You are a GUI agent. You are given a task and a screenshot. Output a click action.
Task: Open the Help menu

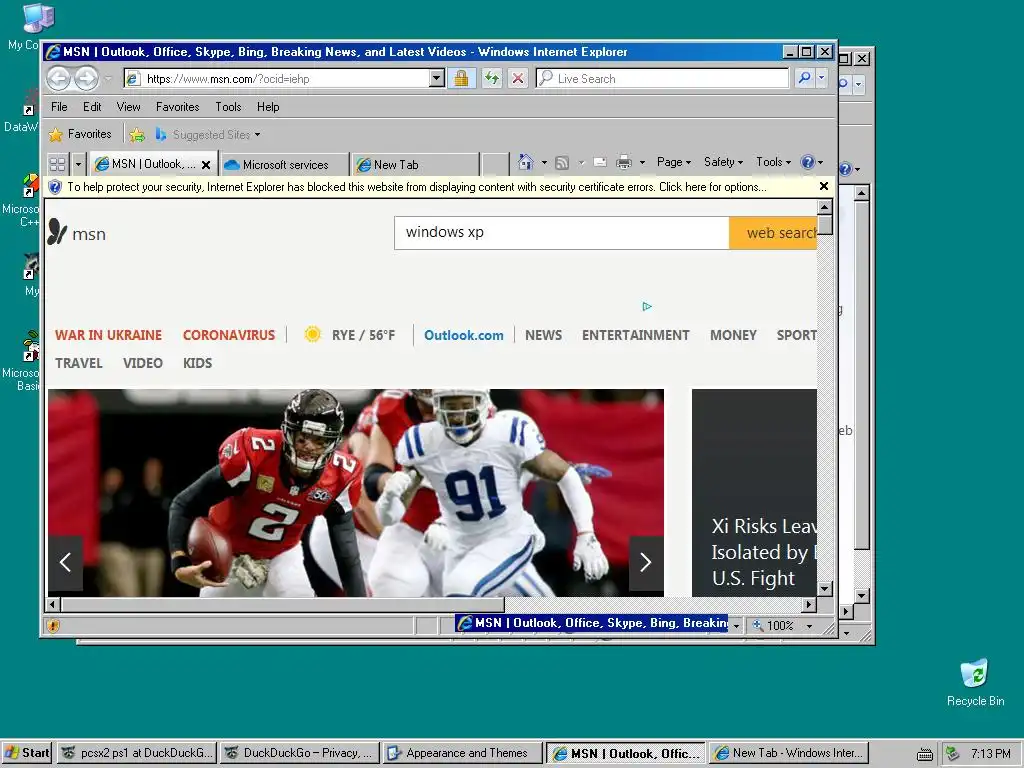click(x=268, y=106)
